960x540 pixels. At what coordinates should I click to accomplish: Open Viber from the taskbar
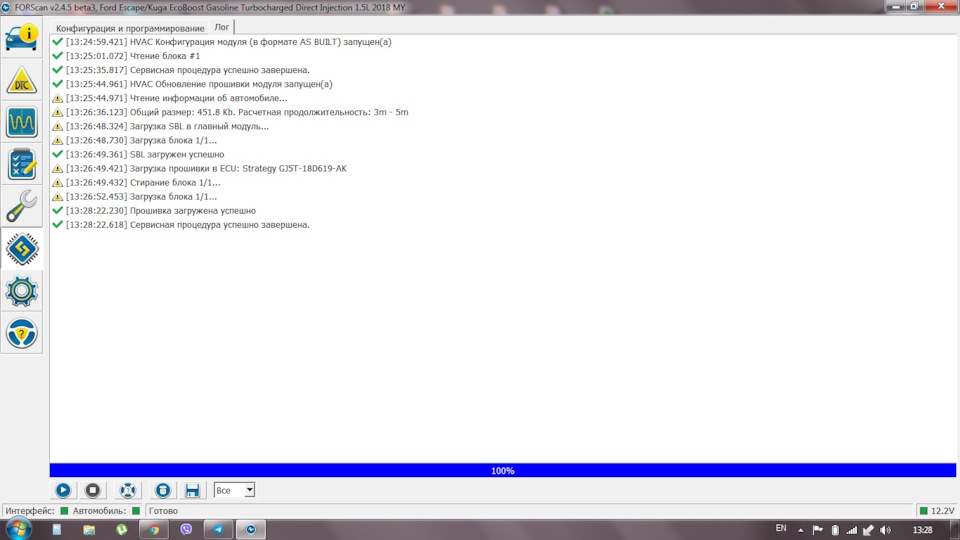(x=186, y=530)
